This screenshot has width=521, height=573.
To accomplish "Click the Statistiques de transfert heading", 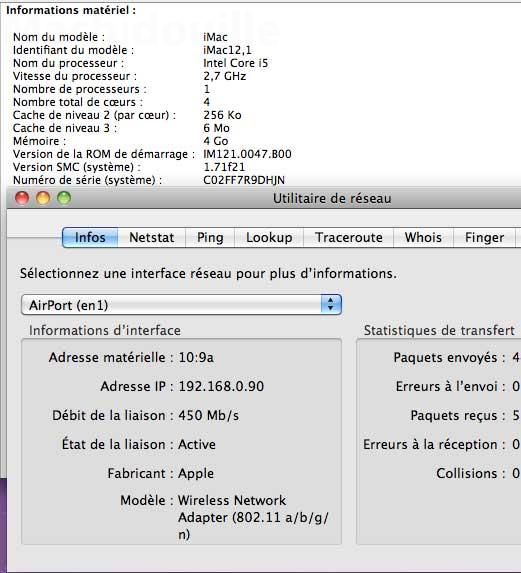I will click(439, 330).
